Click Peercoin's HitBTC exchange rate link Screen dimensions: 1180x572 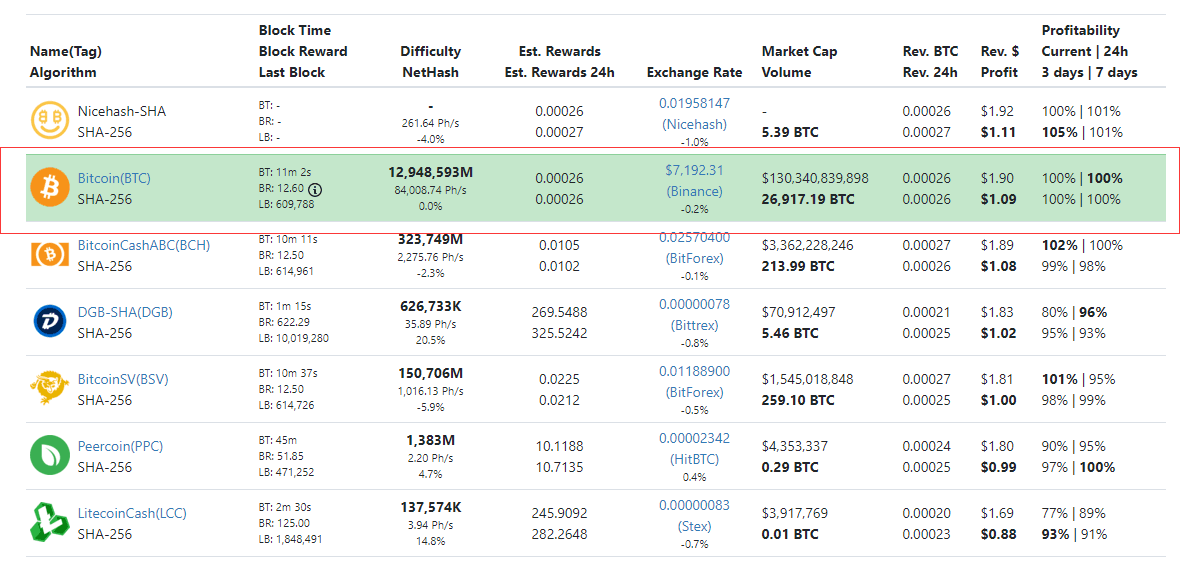click(694, 459)
